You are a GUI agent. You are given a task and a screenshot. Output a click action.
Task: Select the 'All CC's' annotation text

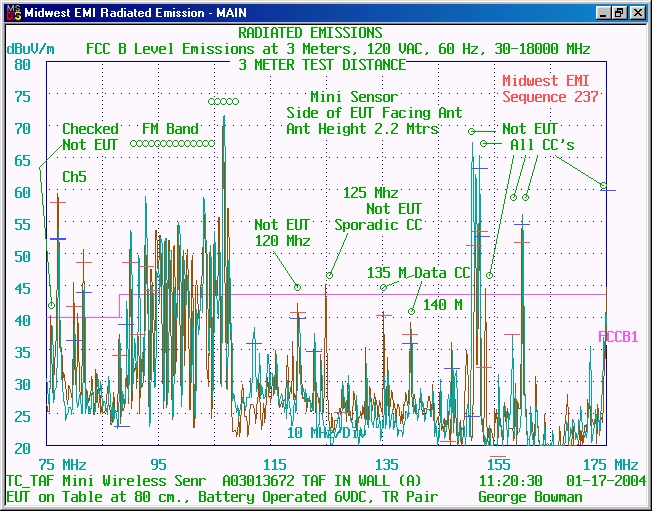pyautogui.click(x=542, y=145)
